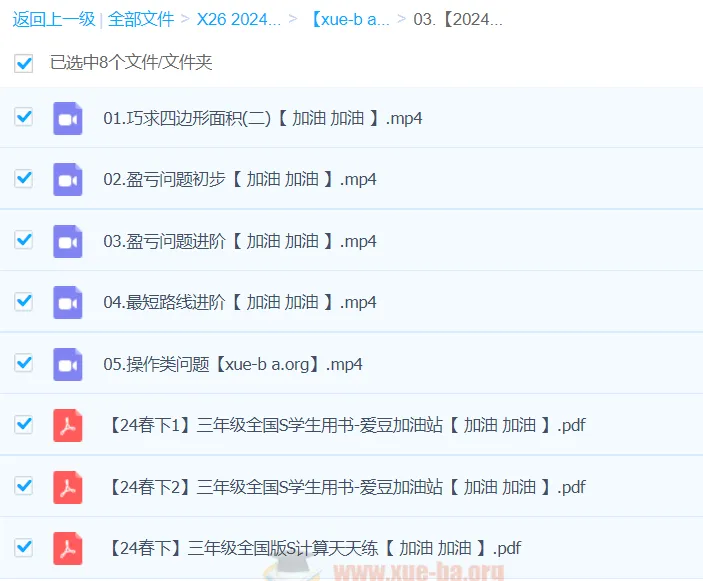Click PDF icon for 计算天天练 file
Image resolution: width=703 pixels, height=581 pixels.
tap(67, 548)
